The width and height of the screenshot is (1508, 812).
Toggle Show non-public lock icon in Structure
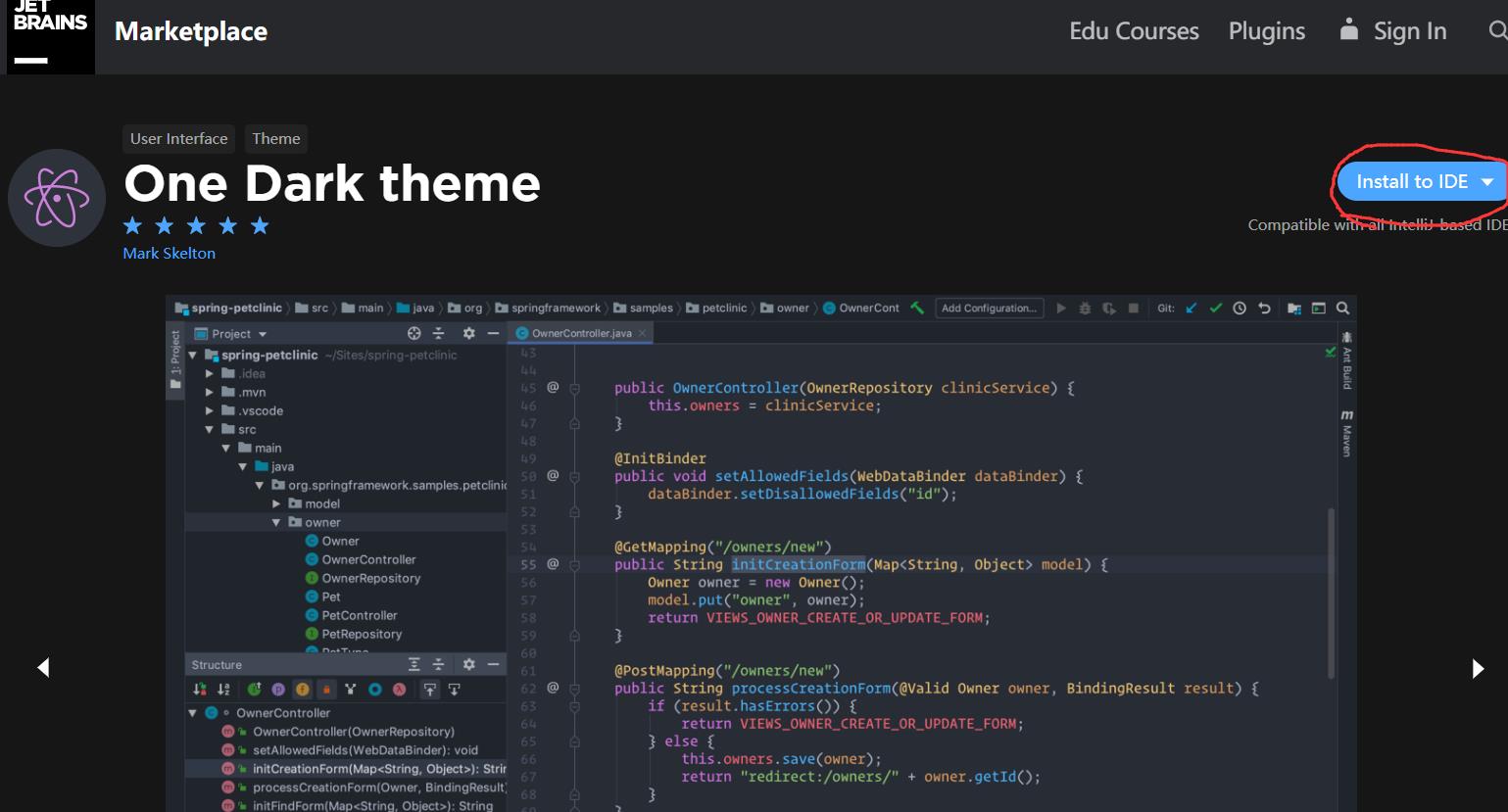tap(326, 690)
